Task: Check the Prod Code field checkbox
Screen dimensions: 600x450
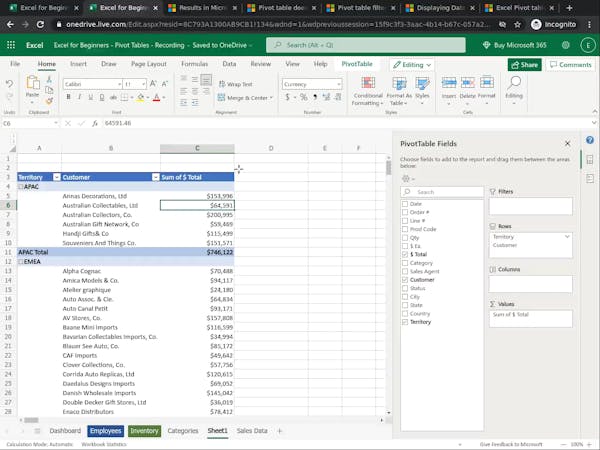Action: click(x=405, y=229)
